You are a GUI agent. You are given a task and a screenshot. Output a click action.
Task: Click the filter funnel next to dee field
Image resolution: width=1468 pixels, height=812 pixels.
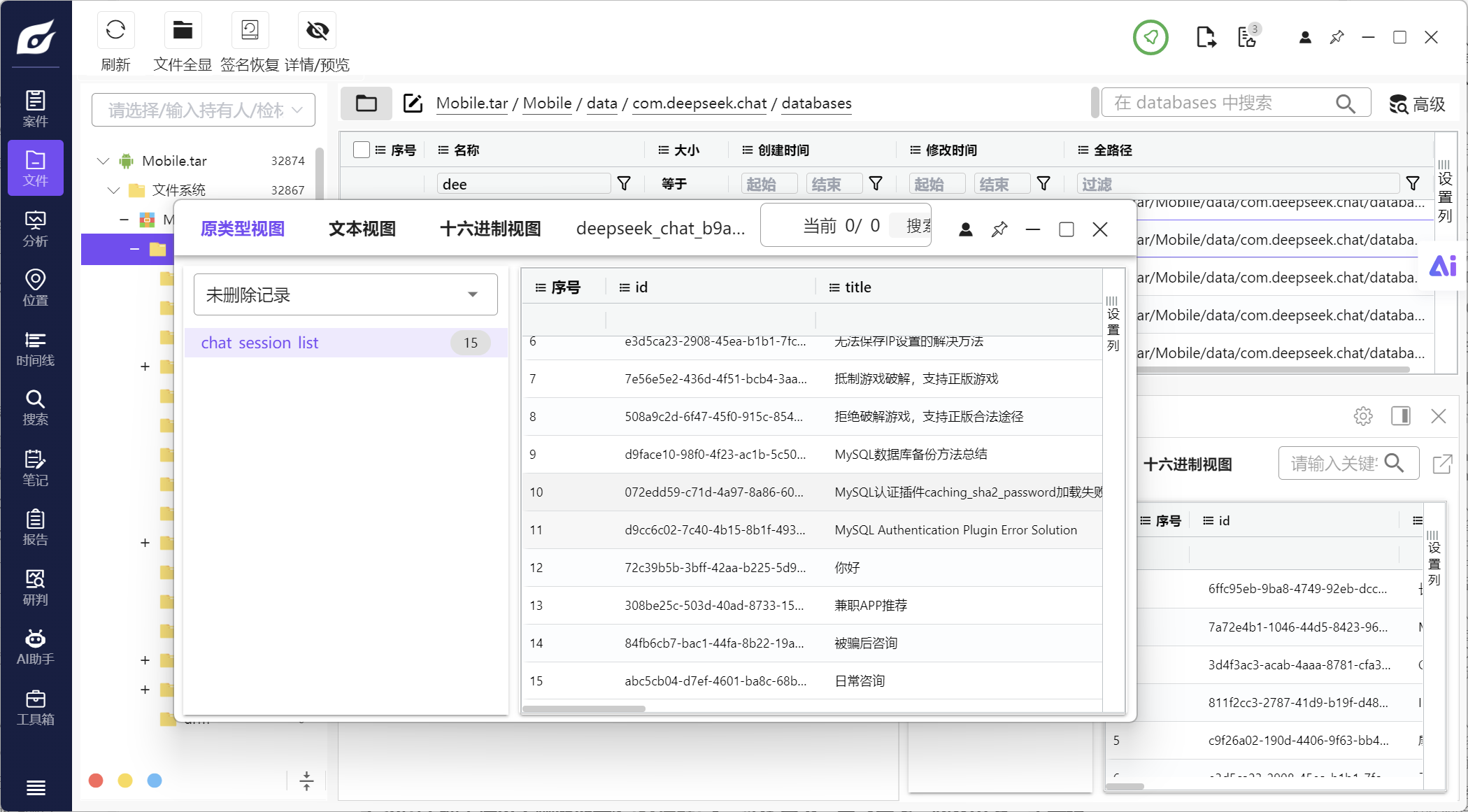tap(625, 184)
